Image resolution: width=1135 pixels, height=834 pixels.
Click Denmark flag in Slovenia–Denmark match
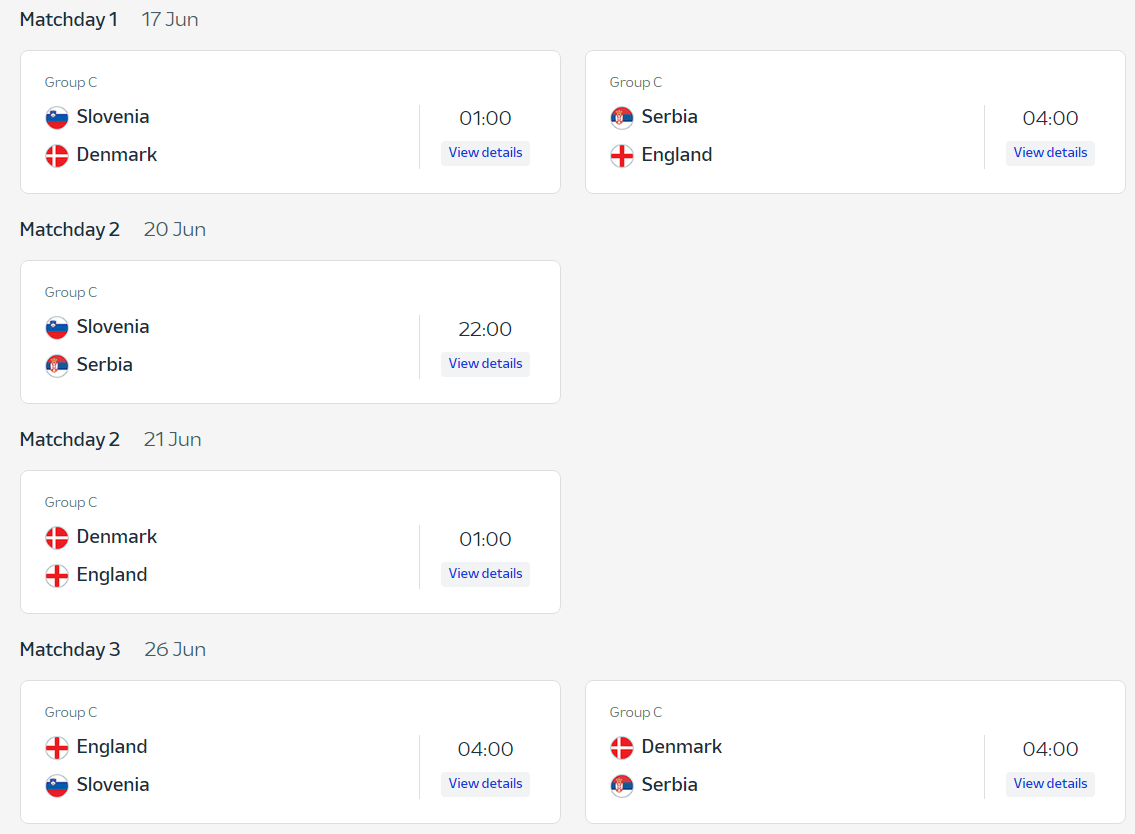[57, 156]
